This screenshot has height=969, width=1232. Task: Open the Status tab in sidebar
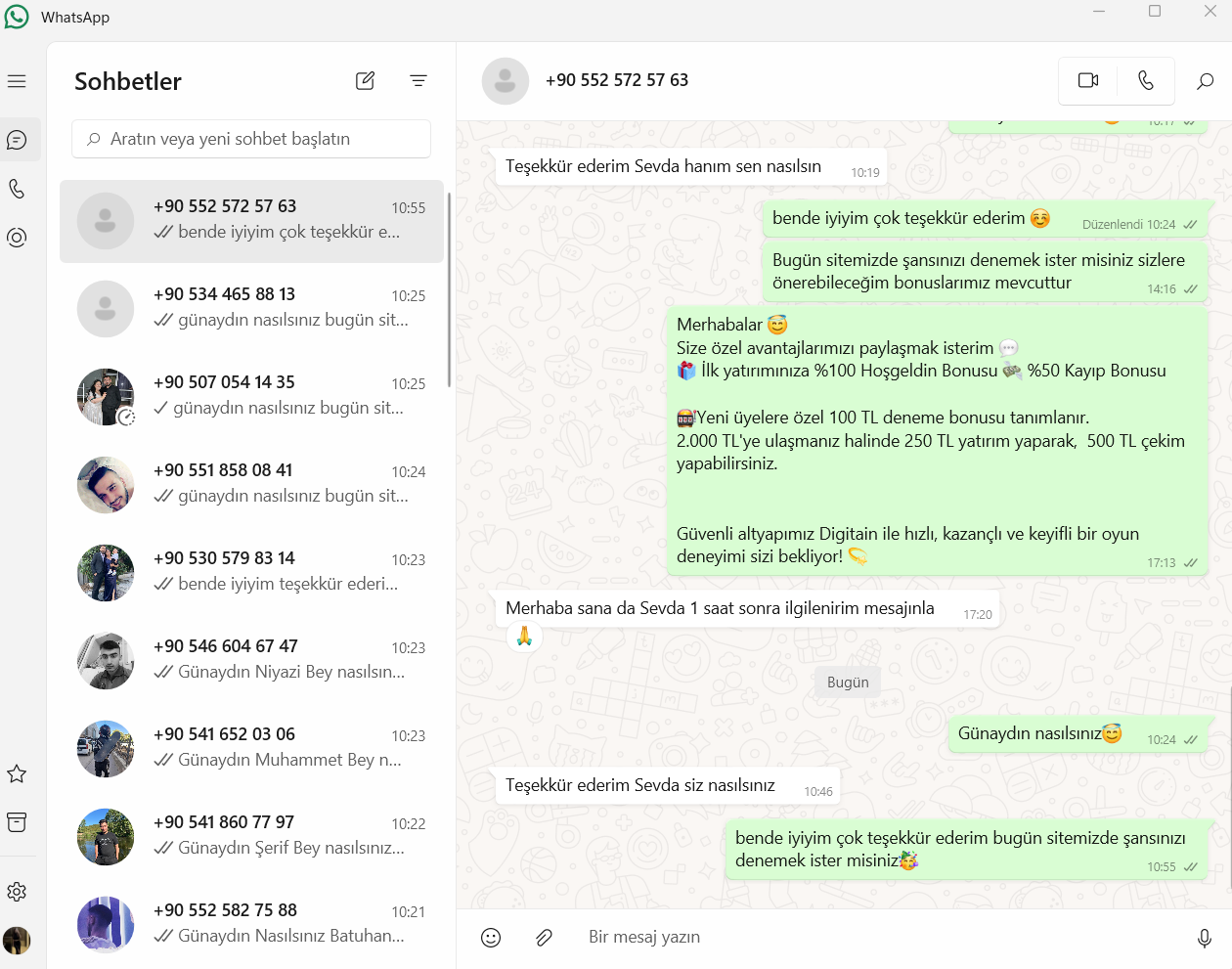point(17,238)
